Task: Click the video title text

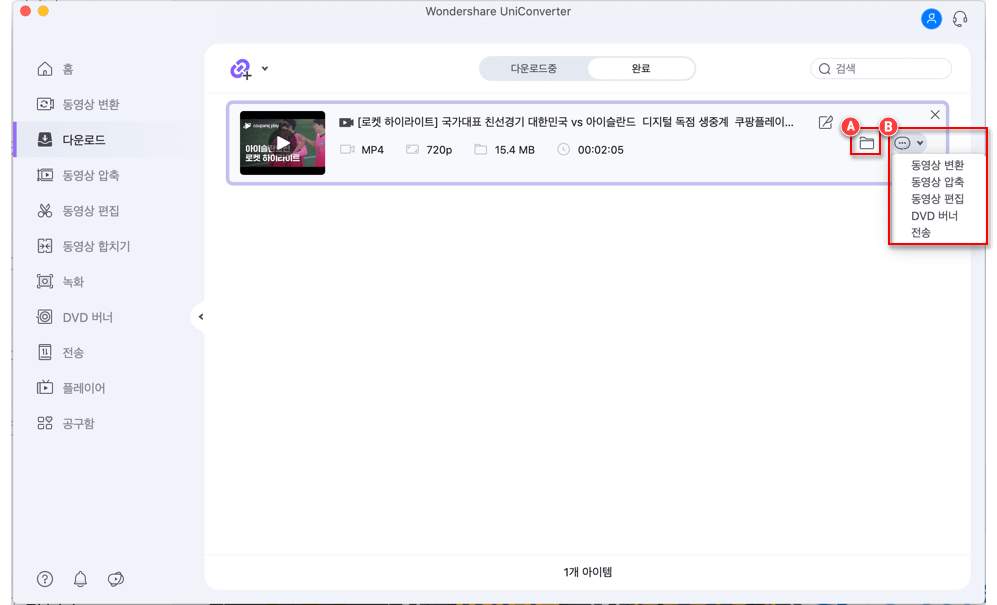Action: pos(575,122)
